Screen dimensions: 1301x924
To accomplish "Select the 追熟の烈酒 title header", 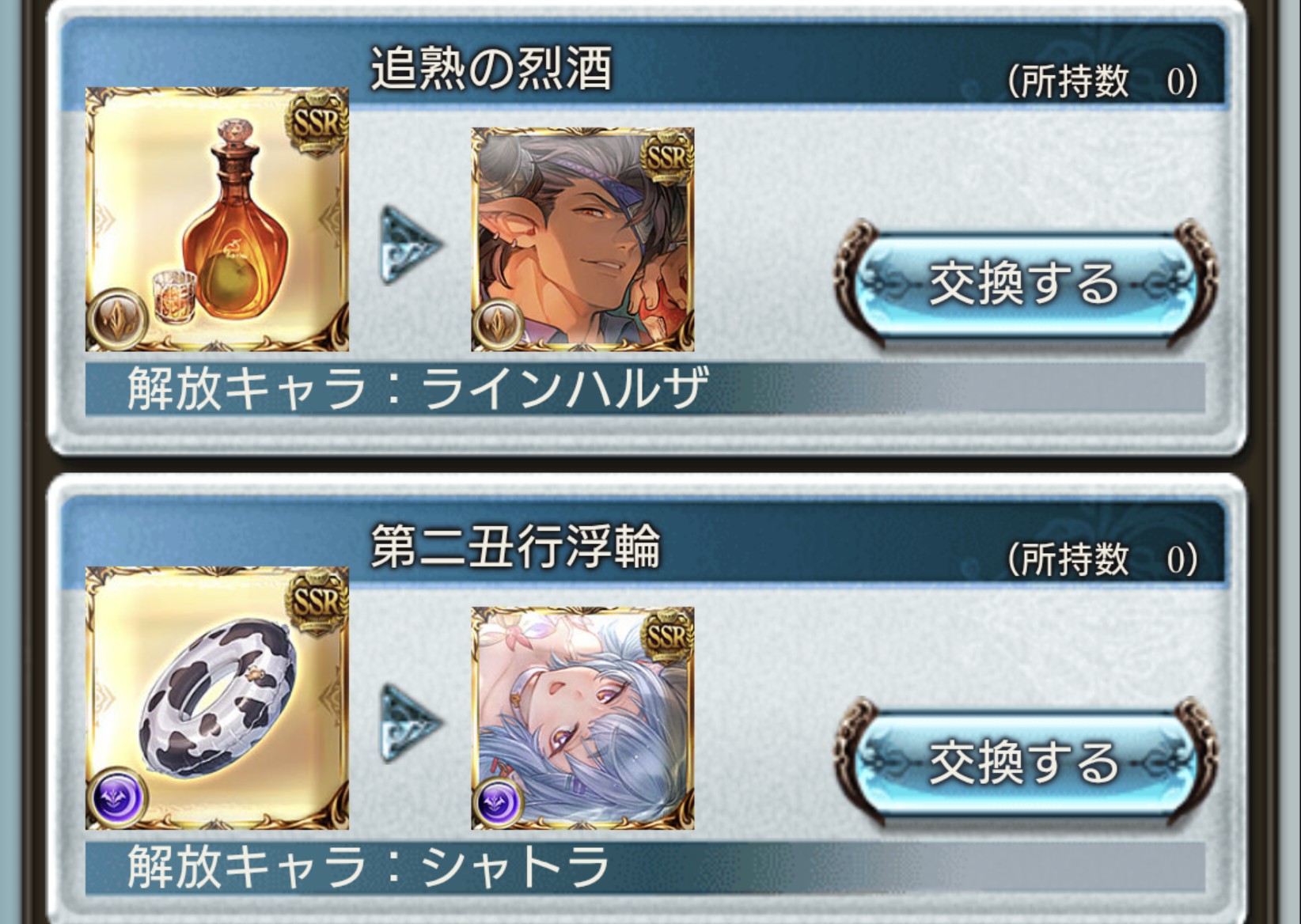I will [491, 66].
